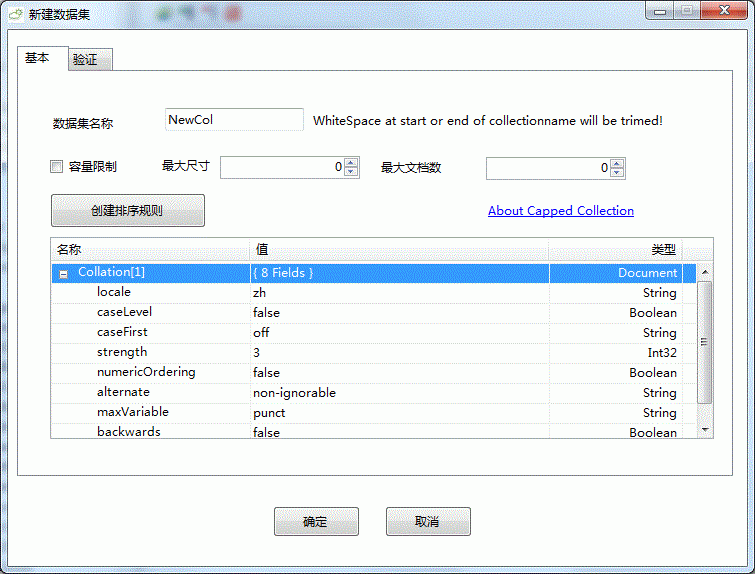Image resolution: width=755 pixels, height=574 pixels.
Task: Select the alternate row
Action: 374,392
